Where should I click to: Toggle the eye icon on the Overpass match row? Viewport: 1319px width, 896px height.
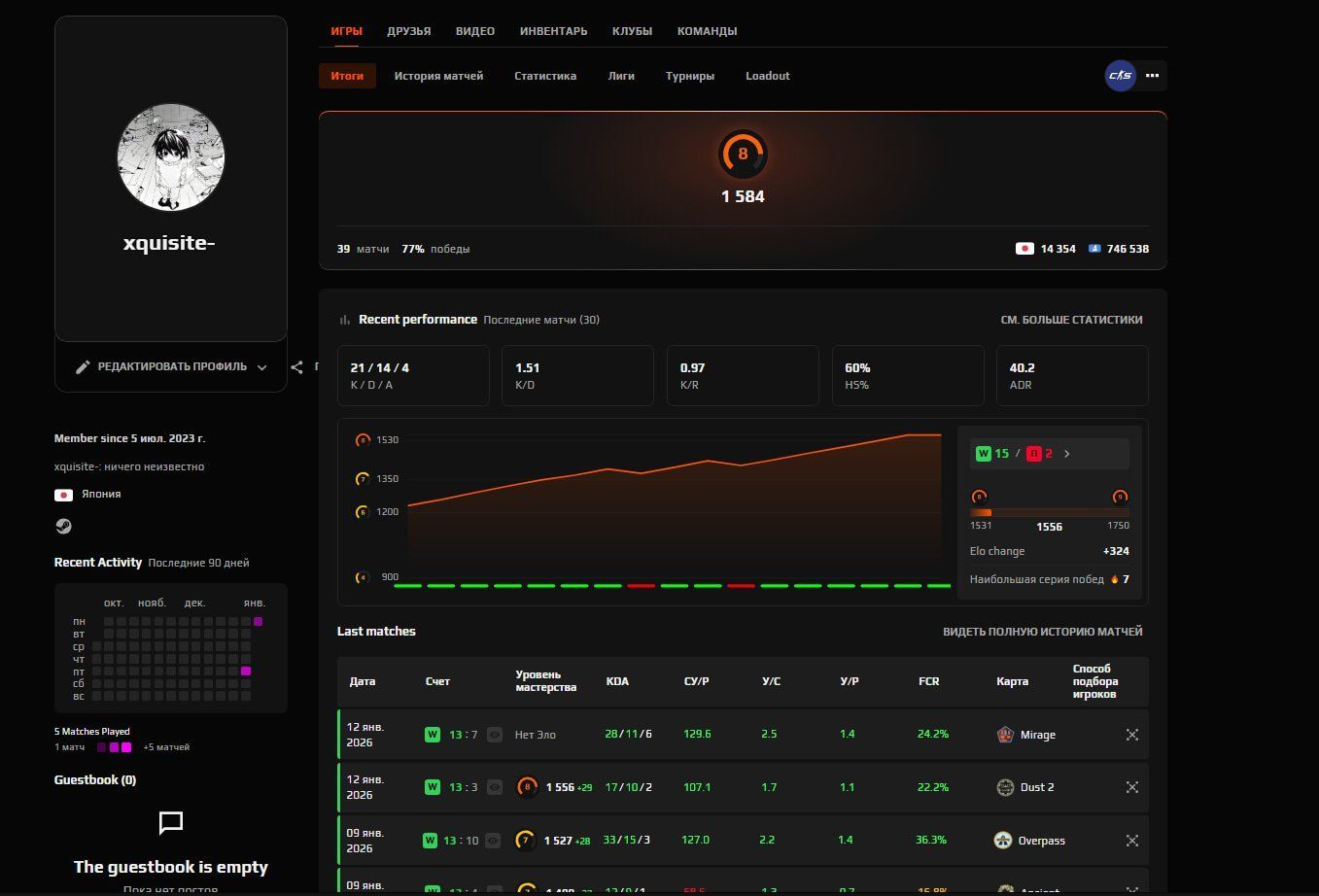click(493, 841)
